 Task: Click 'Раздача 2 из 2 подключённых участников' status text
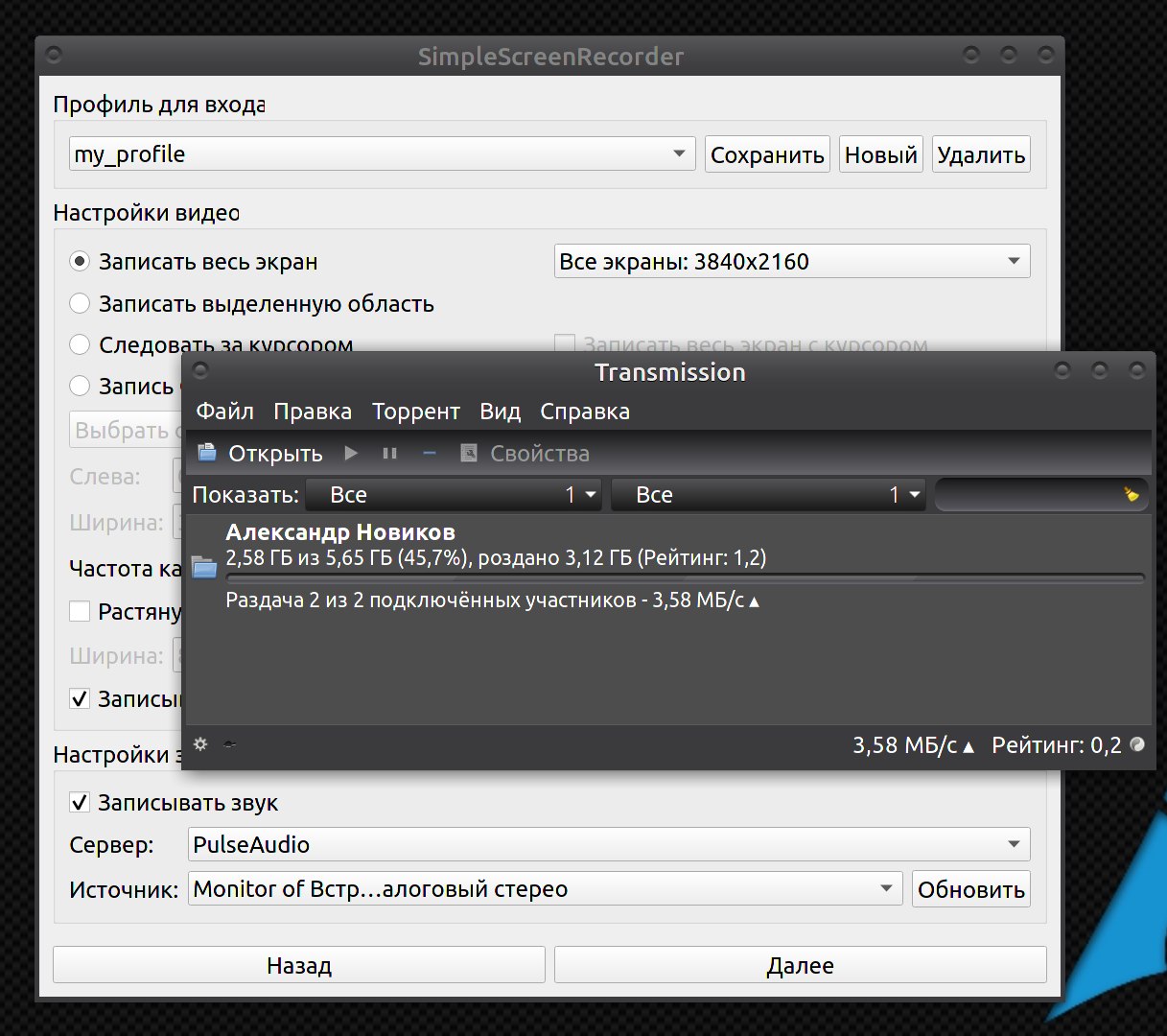click(x=431, y=600)
